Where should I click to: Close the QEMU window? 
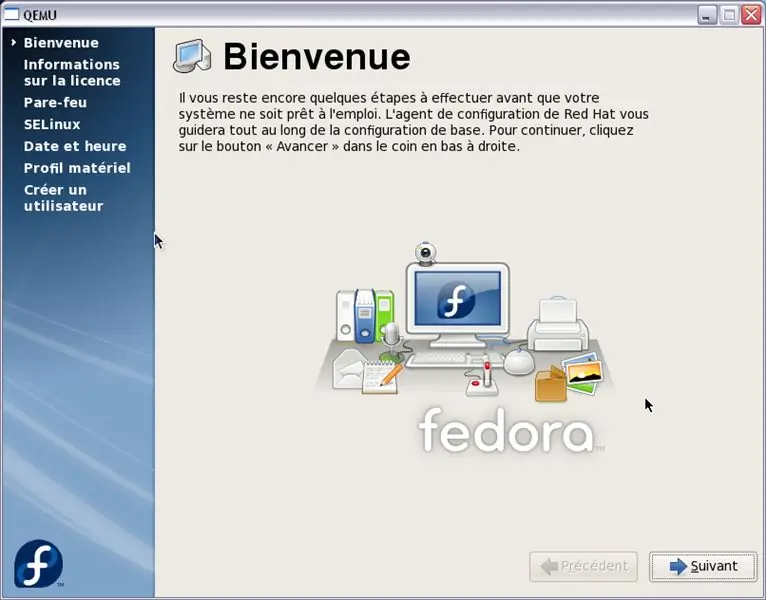[751, 15]
